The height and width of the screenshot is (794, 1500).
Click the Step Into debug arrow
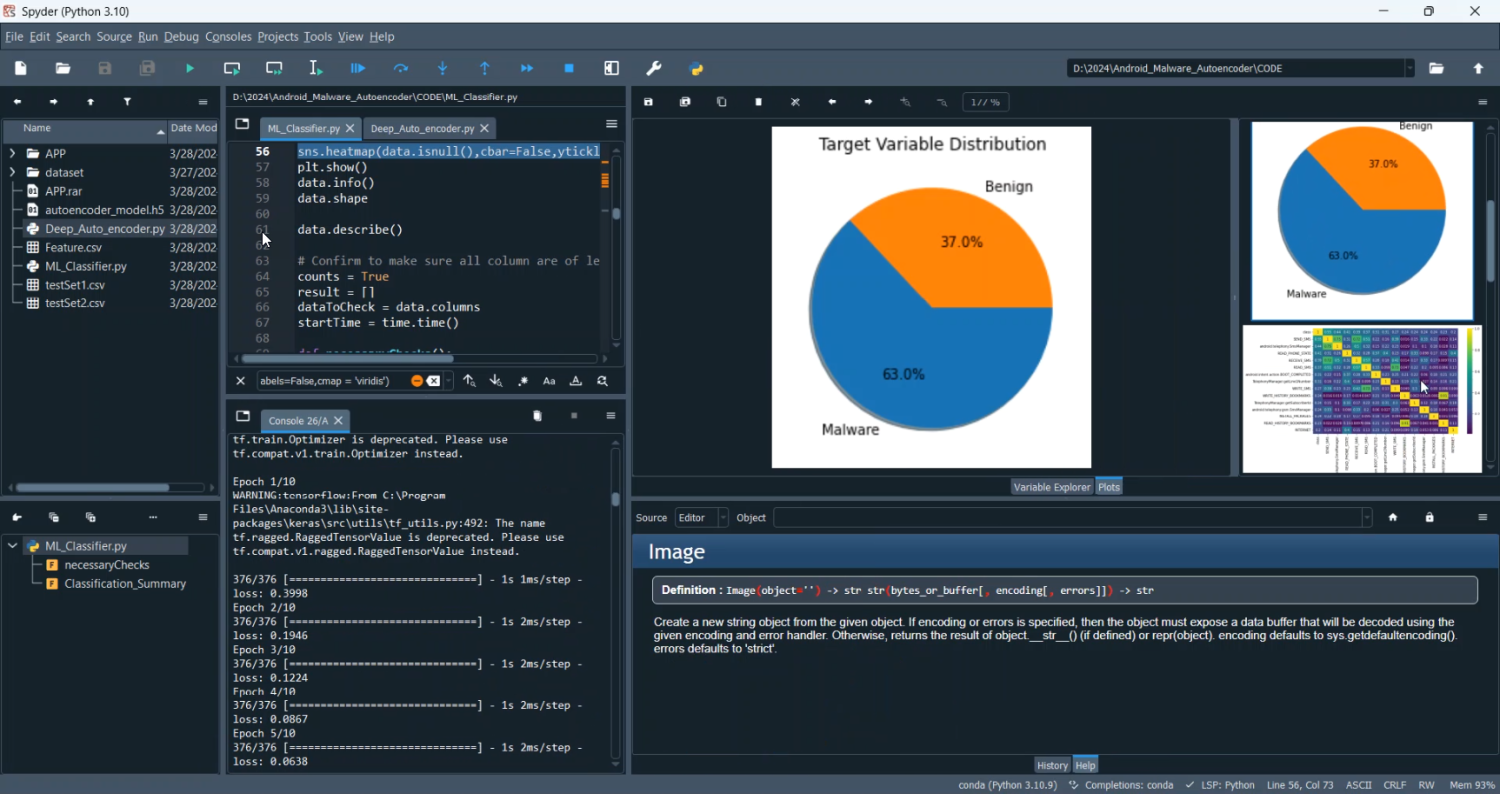(x=443, y=68)
